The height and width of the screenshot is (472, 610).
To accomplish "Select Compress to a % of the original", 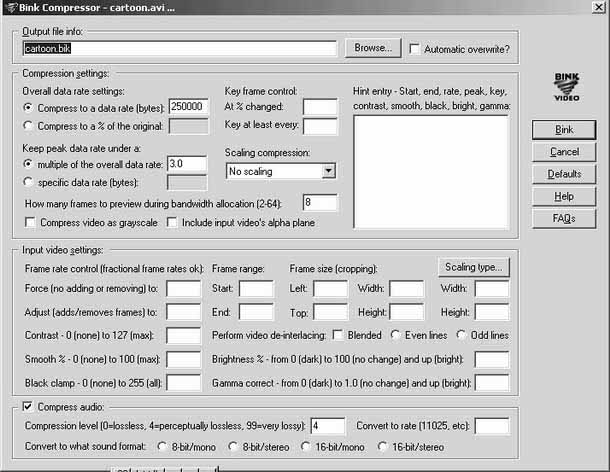I will tap(28, 126).
